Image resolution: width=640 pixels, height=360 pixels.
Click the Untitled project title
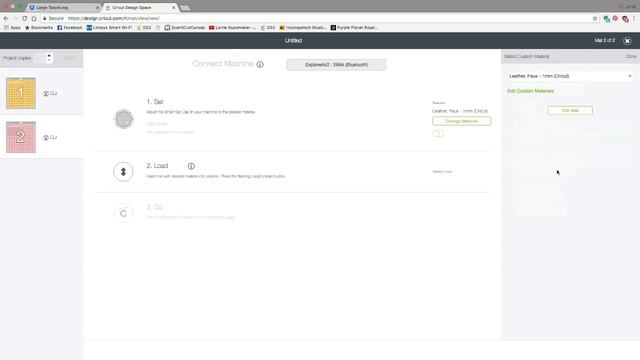coord(293,40)
